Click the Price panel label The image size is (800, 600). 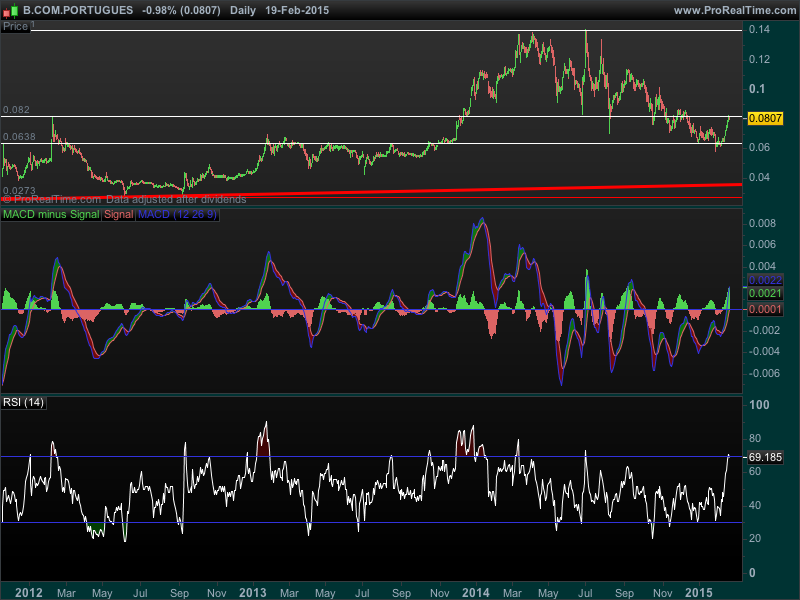pyautogui.click(x=16, y=27)
